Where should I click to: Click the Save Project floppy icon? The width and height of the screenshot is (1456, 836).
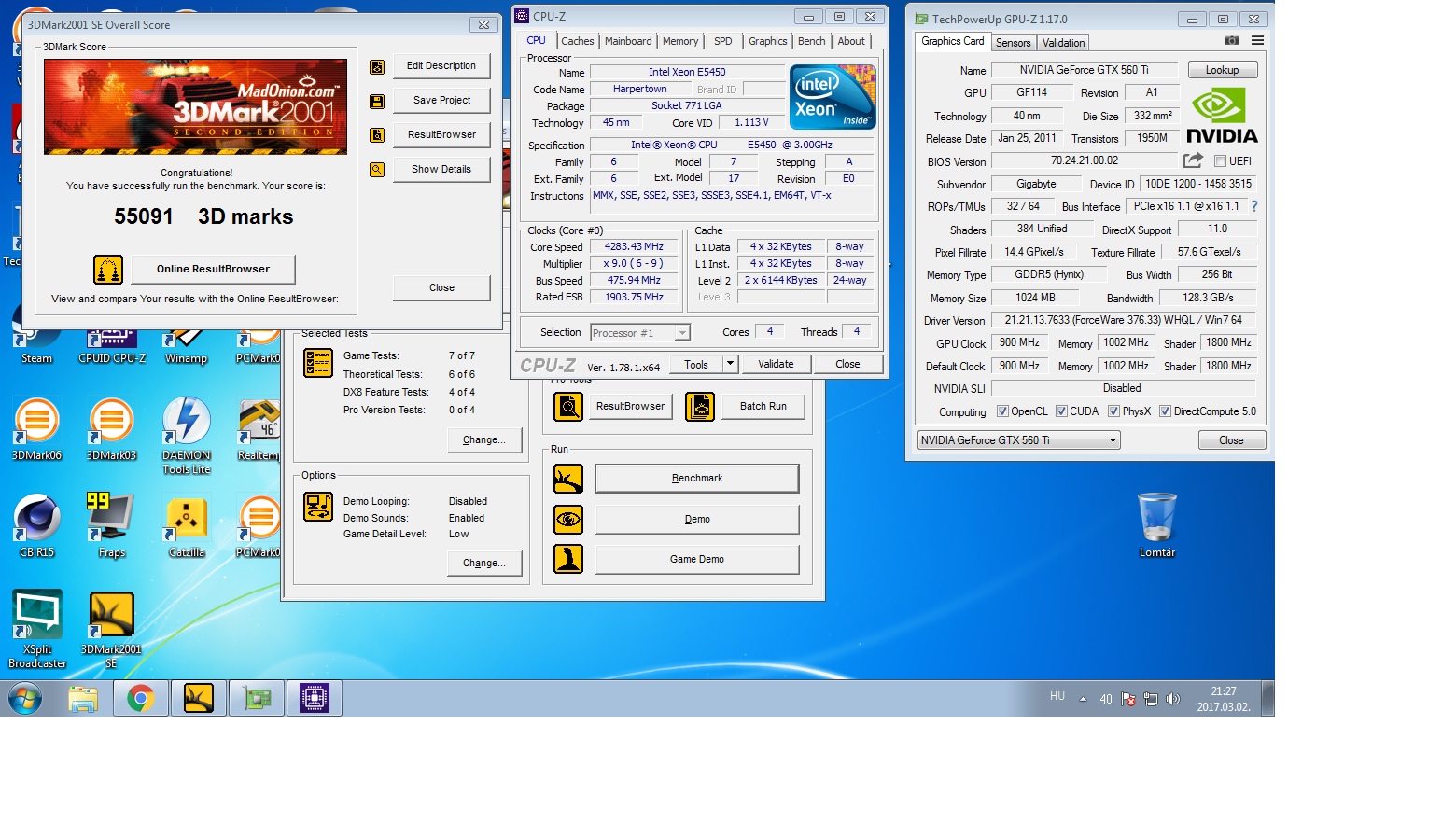pyautogui.click(x=377, y=101)
